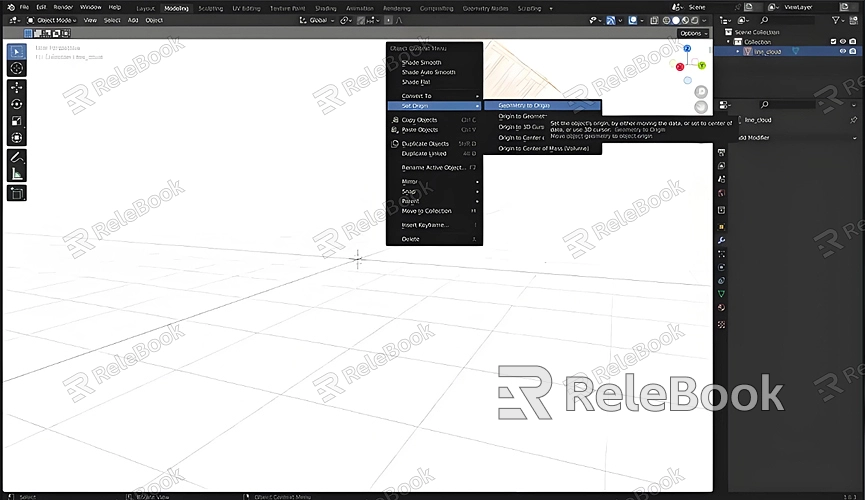The image size is (865, 500).
Task: Open the Object properties tab icon
Action: click(722, 227)
